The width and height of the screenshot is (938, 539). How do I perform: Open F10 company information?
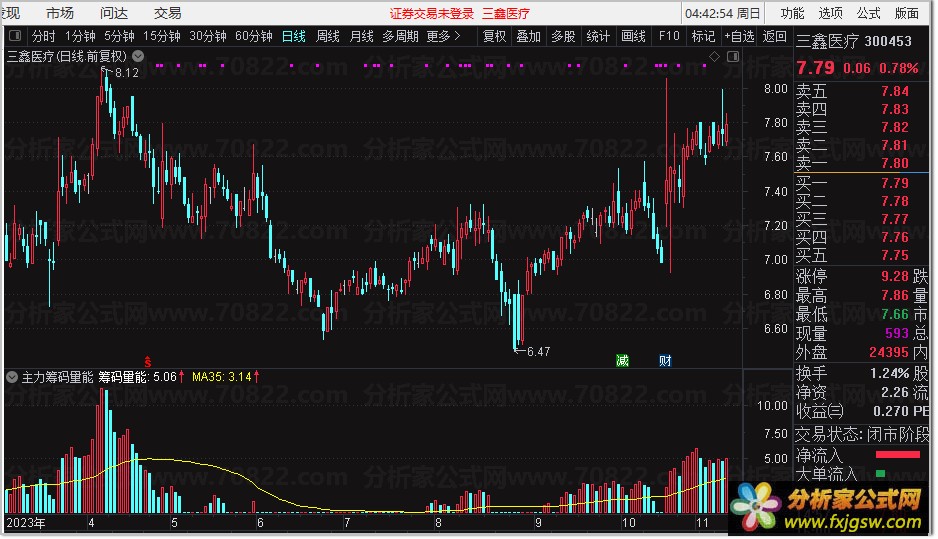[x=669, y=36]
